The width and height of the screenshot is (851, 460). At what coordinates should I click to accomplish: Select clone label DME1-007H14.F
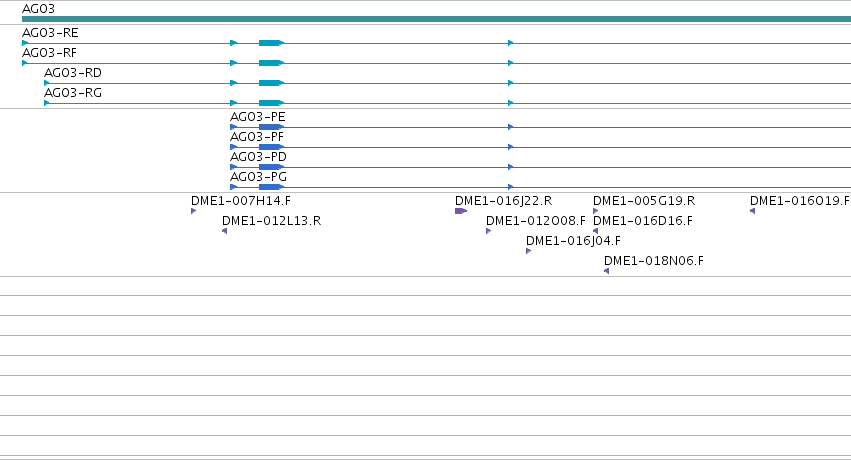point(241,201)
